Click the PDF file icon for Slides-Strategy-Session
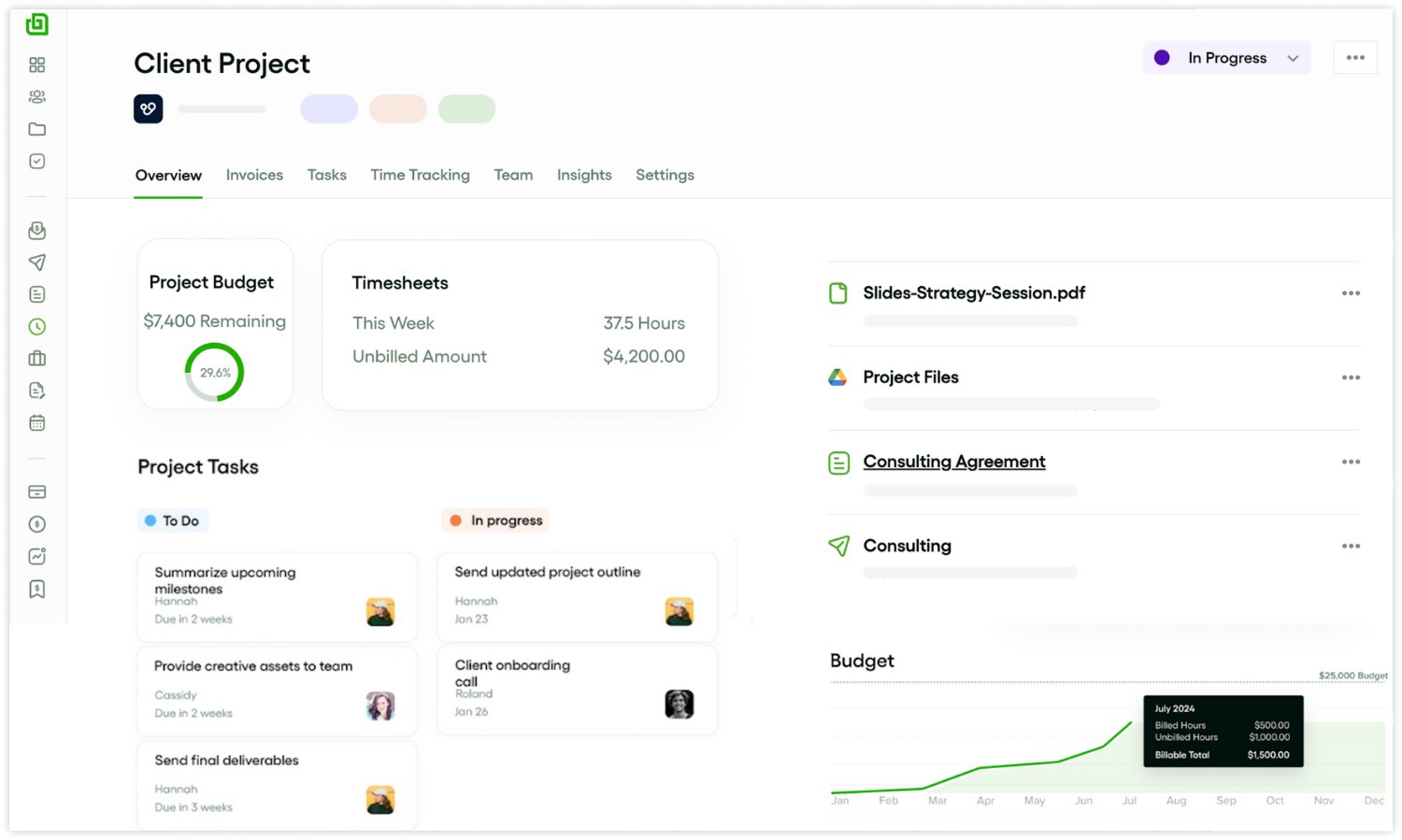The width and height of the screenshot is (1402, 840). coord(838,293)
